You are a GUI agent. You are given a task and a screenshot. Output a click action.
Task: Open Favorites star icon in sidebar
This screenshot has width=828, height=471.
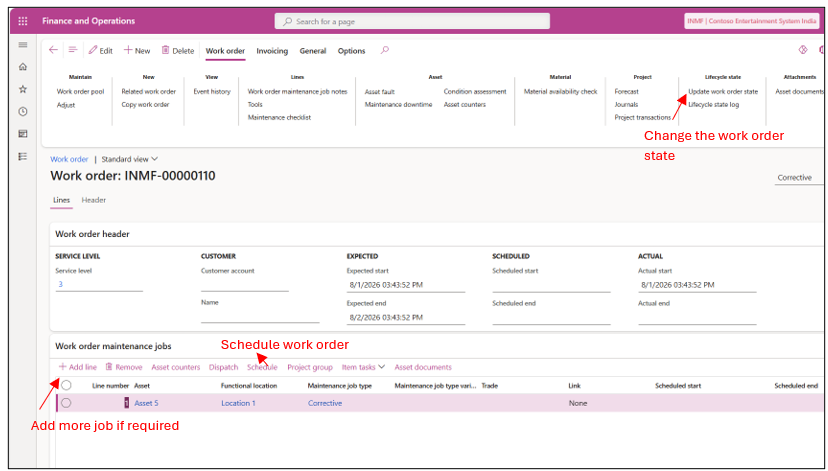click(x=23, y=89)
